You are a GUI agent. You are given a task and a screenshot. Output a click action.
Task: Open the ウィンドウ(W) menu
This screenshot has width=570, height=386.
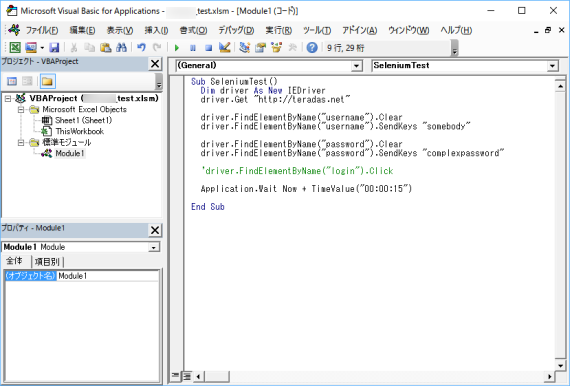pyautogui.click(x=409, y=31)
